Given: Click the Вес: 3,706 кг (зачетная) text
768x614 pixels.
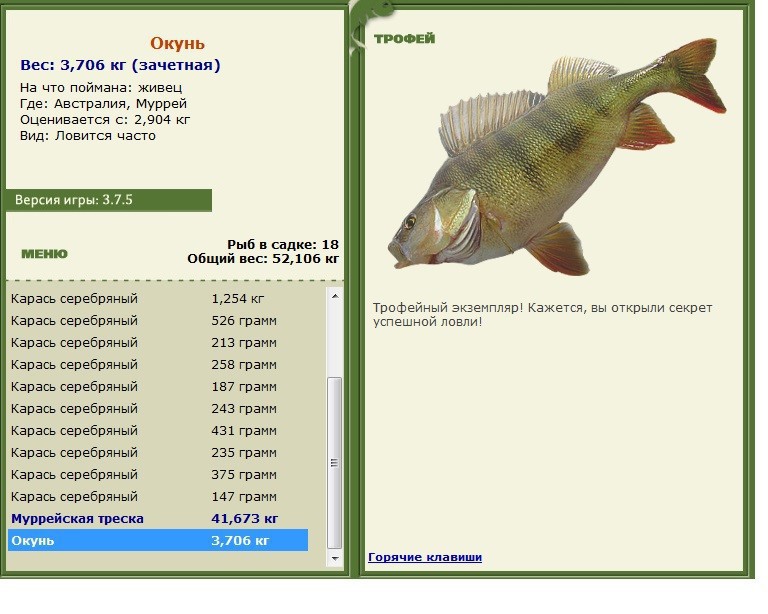Looking at the screenshot, I should (x=120, y=65).
